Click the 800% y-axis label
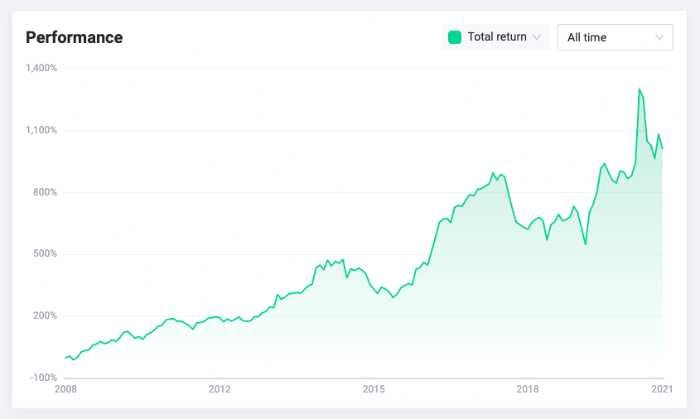 45,192
